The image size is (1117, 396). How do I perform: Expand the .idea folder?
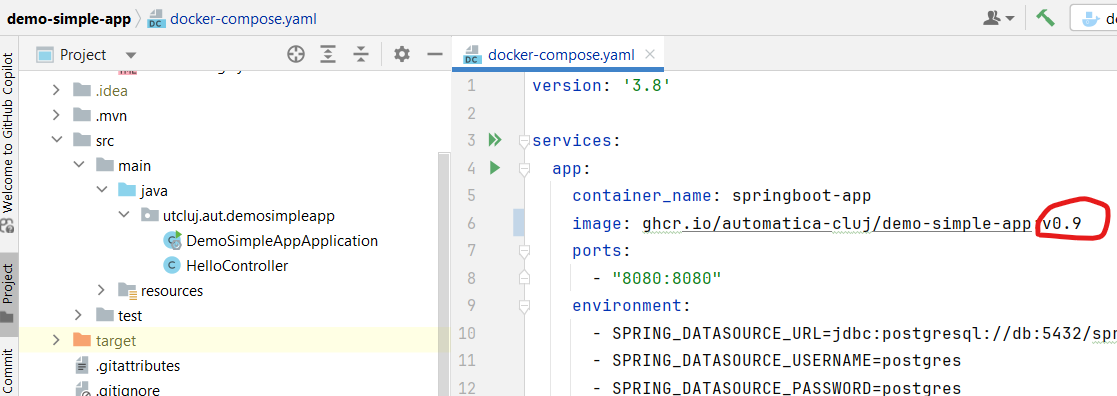pyautogui.click(x=56, y=90)
